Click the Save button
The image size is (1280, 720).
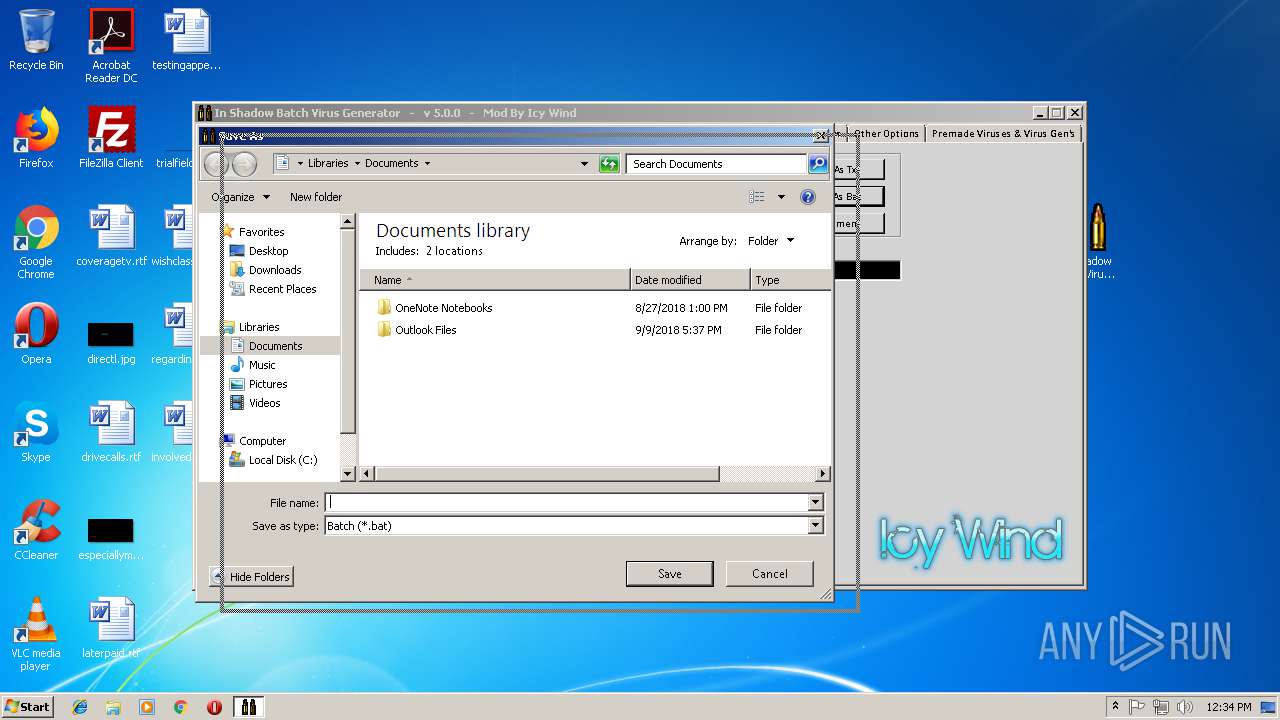(670, 574)
